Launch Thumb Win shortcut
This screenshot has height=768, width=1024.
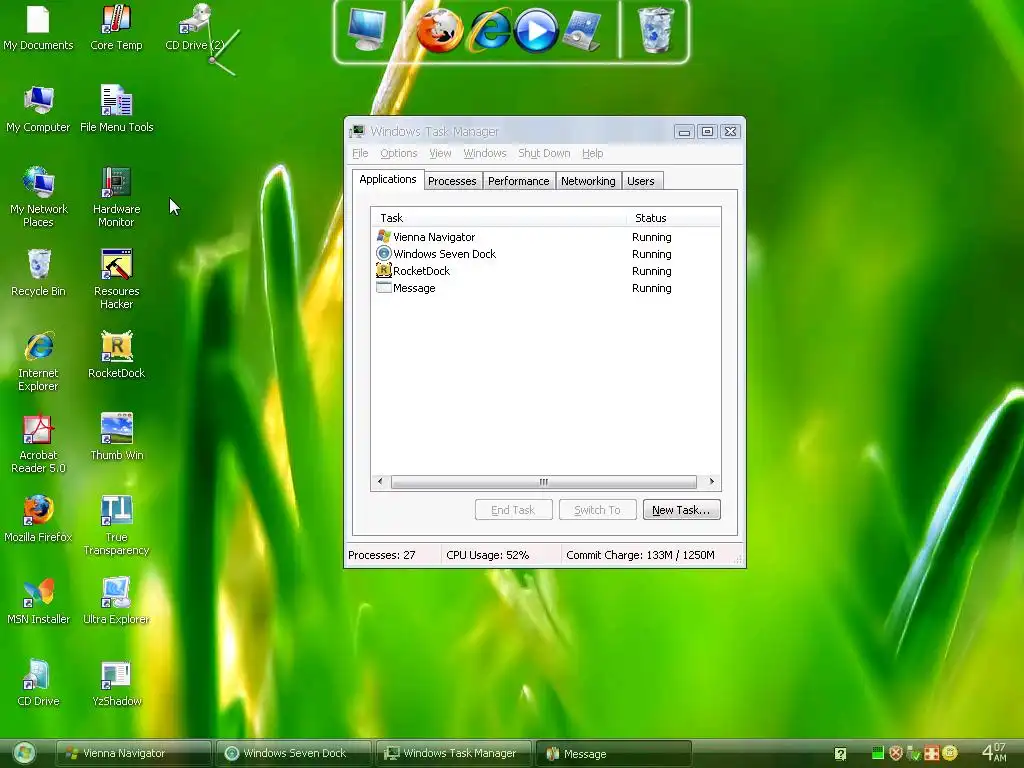coord(116,438)
